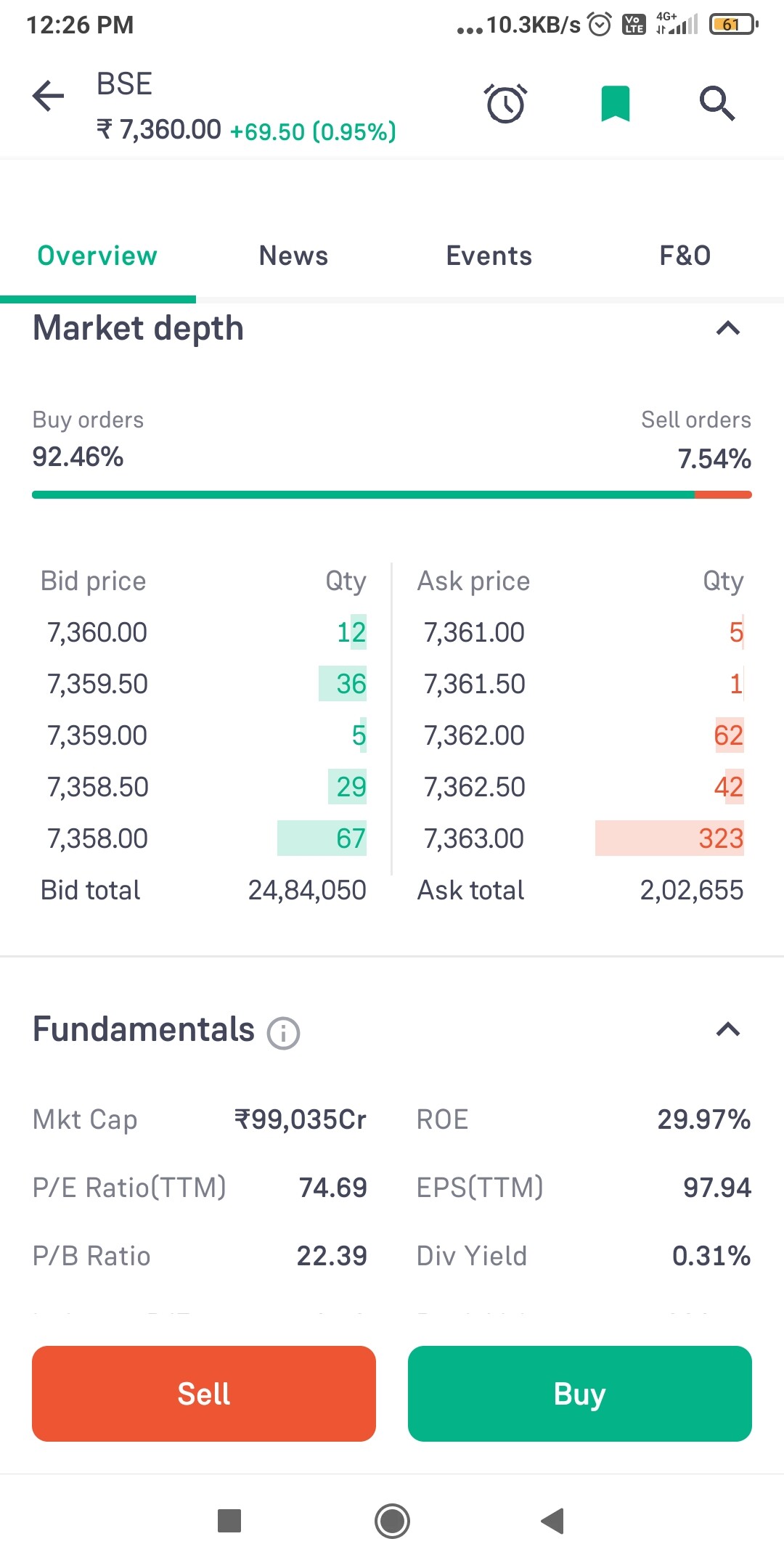Tap the Buy orders 92.46% figure

pos(78,457)
